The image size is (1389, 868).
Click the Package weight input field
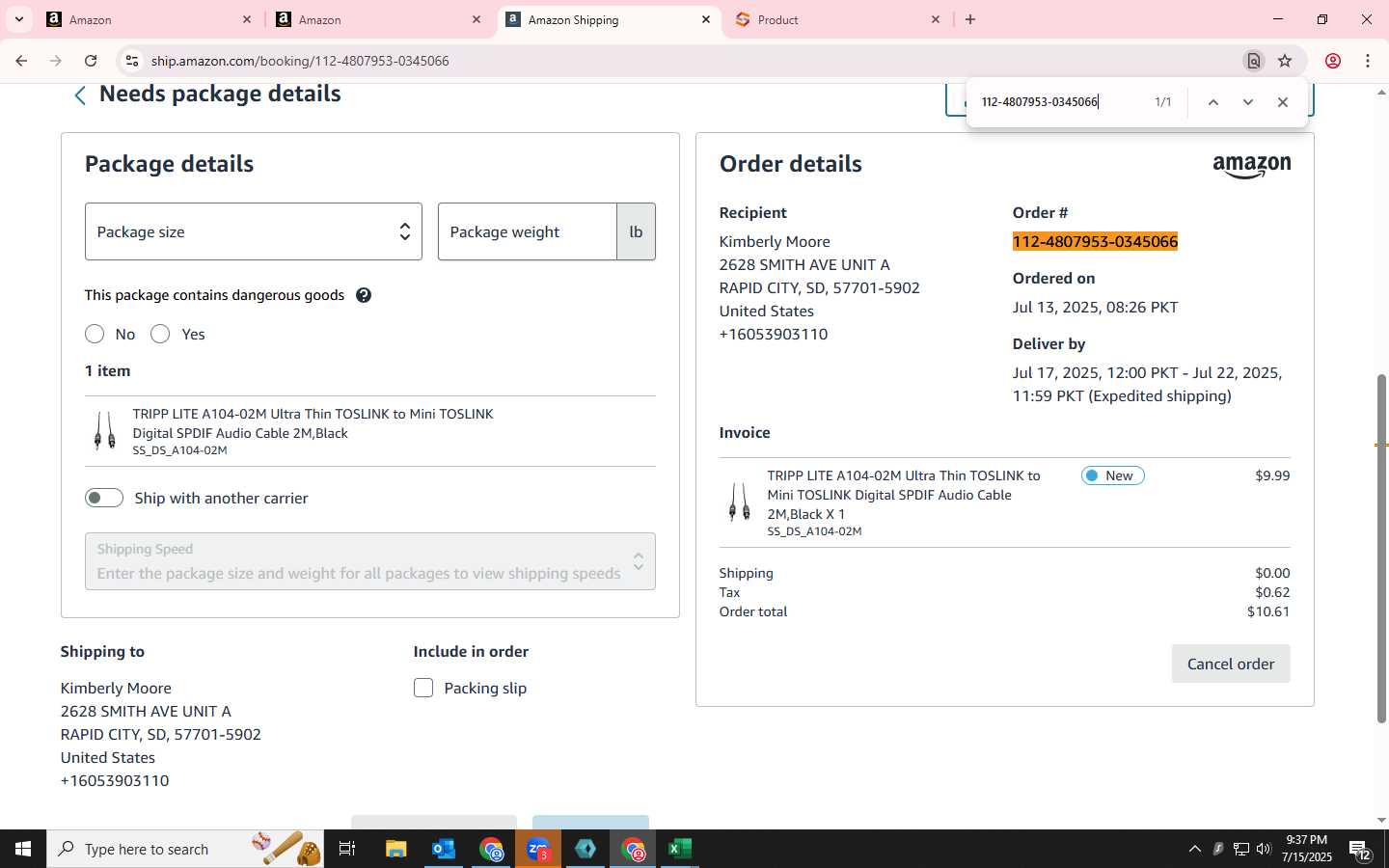(x=528, y=231)
